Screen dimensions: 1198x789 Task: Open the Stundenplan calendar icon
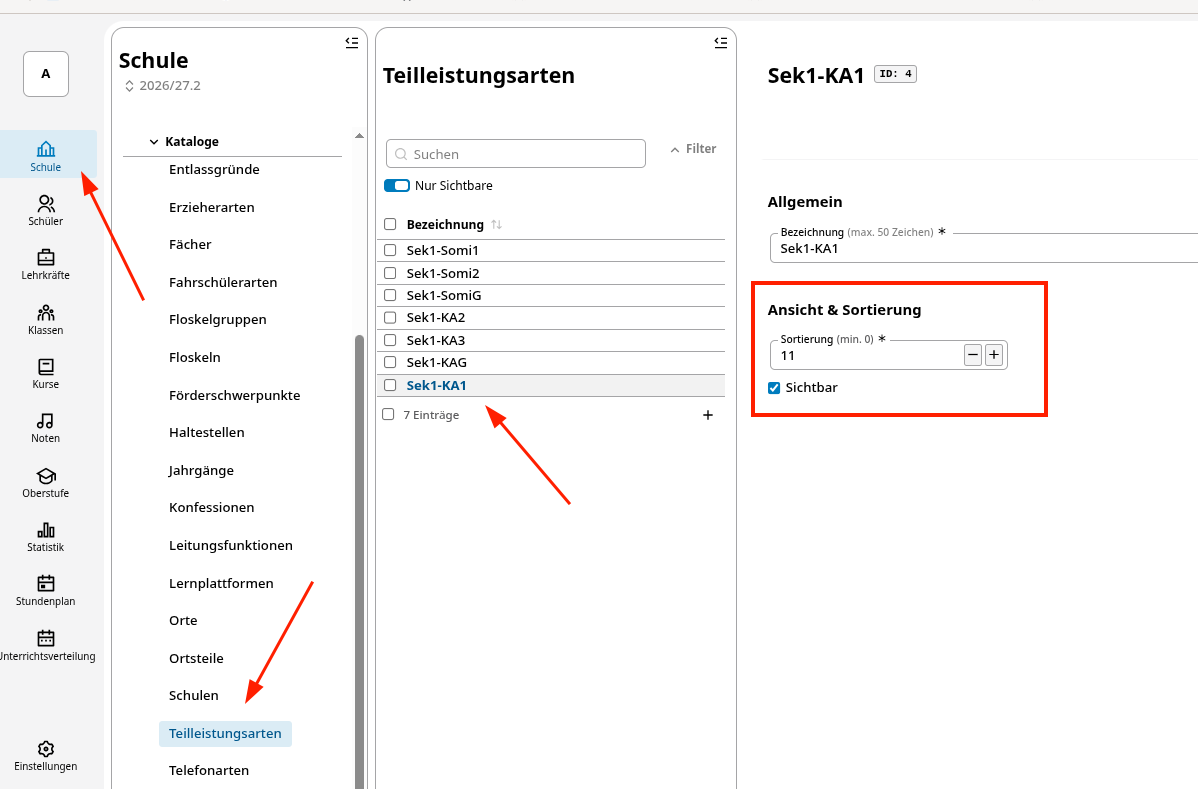pos(46,584)
